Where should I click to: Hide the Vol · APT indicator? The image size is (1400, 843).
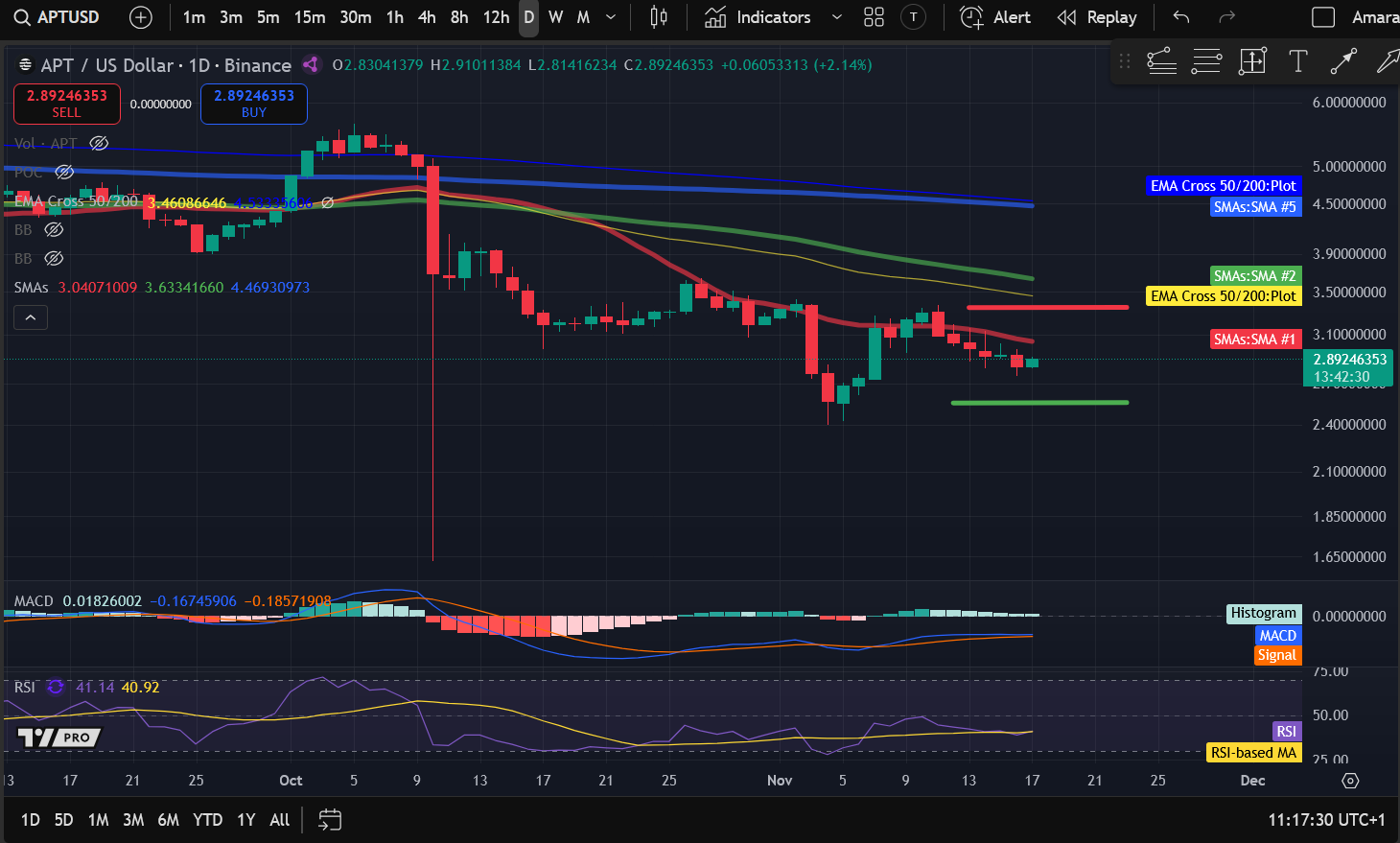99,143
